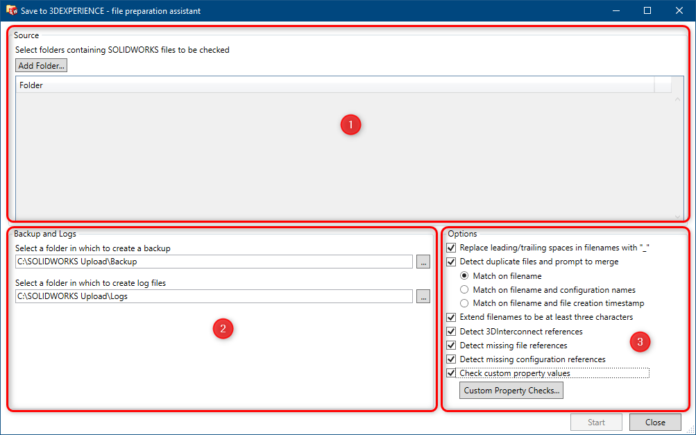Toggle Extend filenames to at least three characters
This screenshot has height=435, width=696.
(451, 317)
